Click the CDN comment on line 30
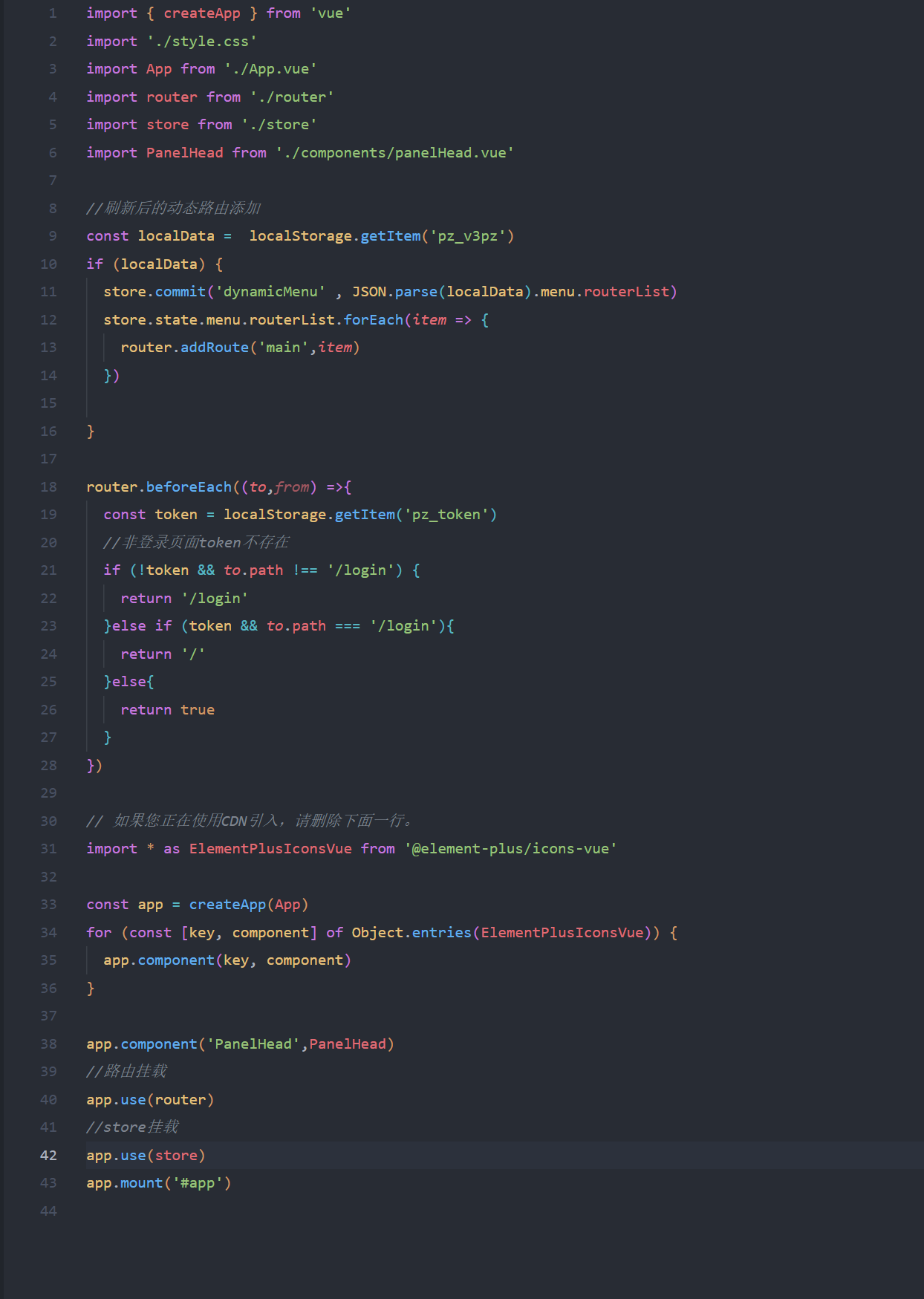 [x=250, y=821]
